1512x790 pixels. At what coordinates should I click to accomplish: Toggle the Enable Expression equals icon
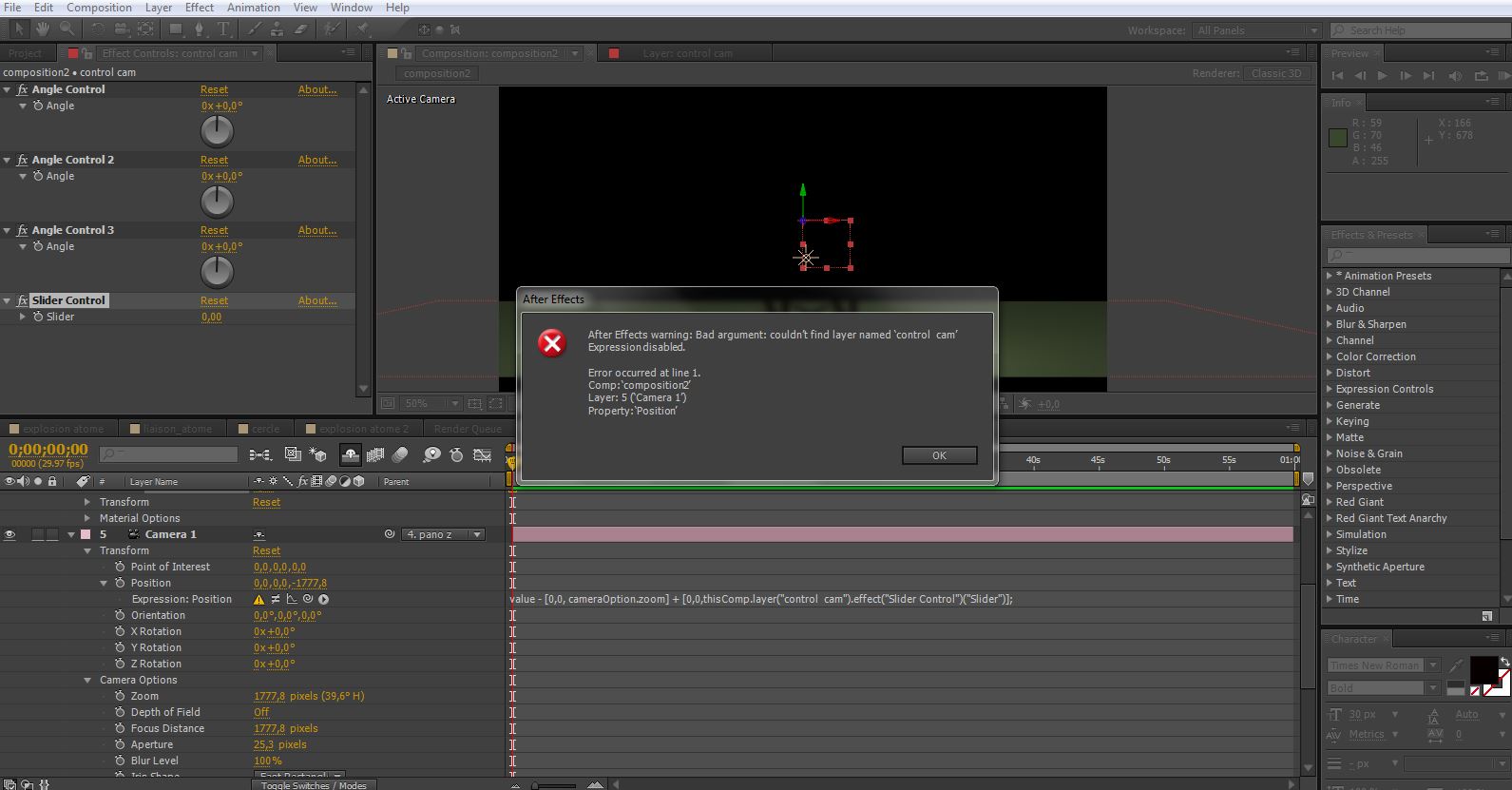click(276, 599)
